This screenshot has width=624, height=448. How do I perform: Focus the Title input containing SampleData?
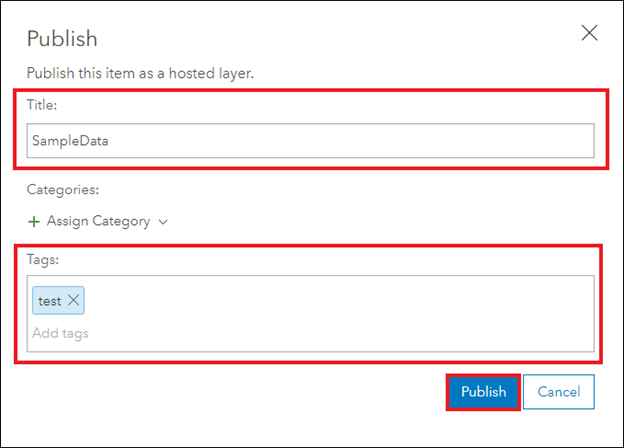[x=310, y=140]
